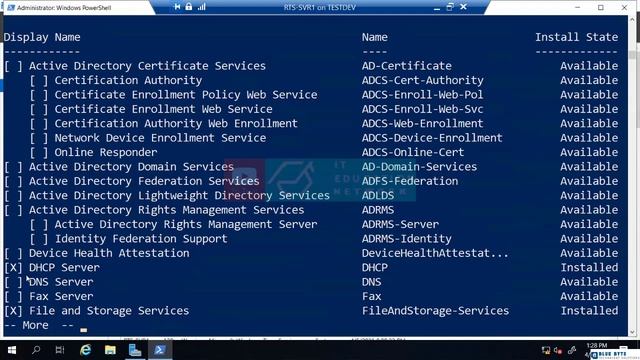Viewport: 640px width, 360px height.
Task: Click the 'ADLDS' name value
Action: [x=378, y=196]
